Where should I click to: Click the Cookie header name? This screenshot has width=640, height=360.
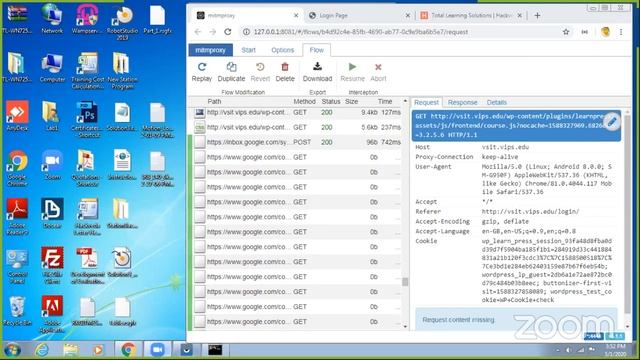[x=426, y=241]
